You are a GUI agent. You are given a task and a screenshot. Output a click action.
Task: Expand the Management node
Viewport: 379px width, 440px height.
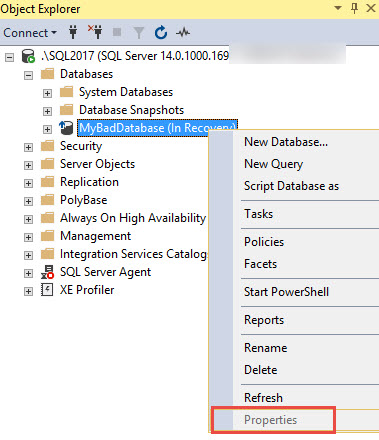[x=28, y=237]
